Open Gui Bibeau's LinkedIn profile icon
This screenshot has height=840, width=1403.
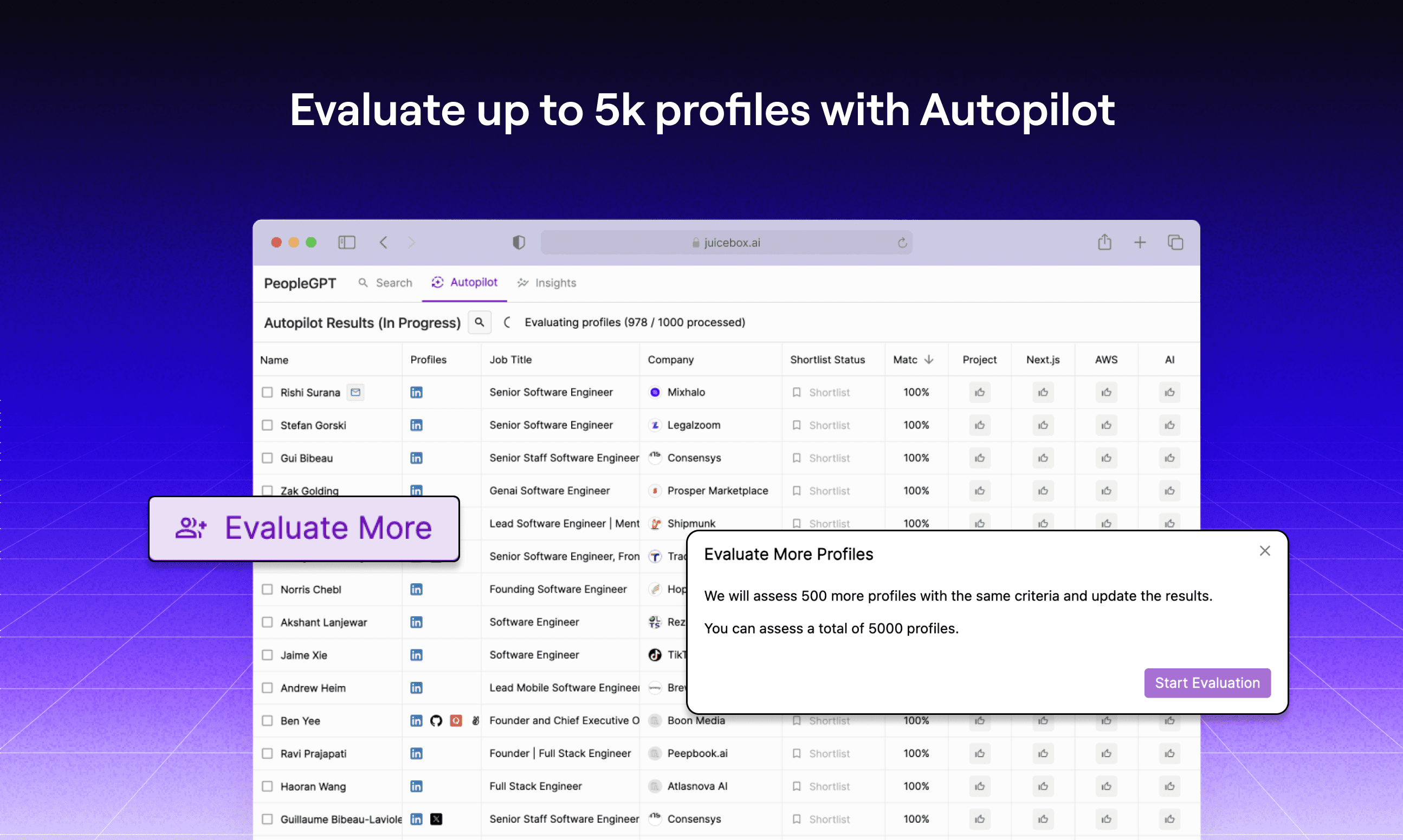click(x=416, y=458)
